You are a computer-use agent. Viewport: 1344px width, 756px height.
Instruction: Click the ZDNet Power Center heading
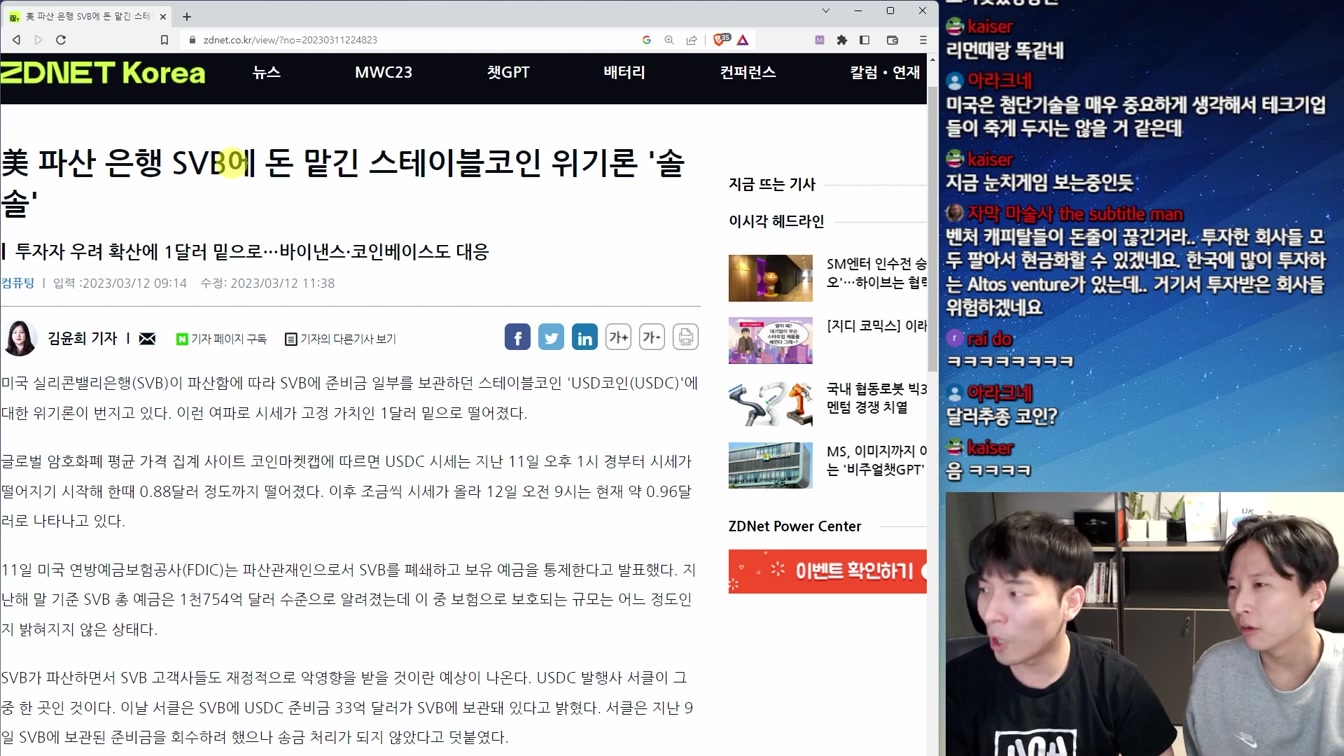(x=795, y=526)
